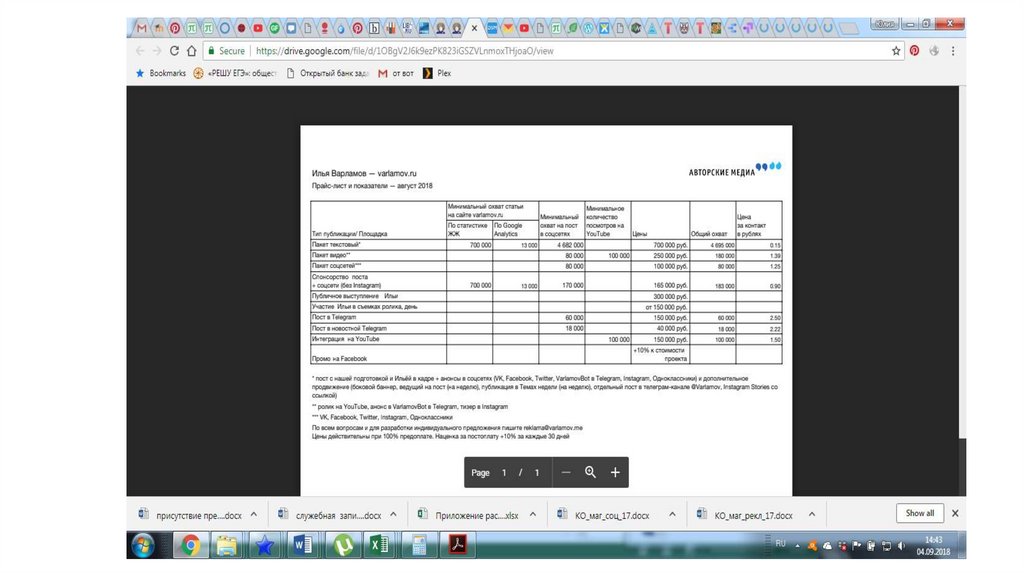Expand options for КО_маг_соц_17.docx download

[672, 515]
